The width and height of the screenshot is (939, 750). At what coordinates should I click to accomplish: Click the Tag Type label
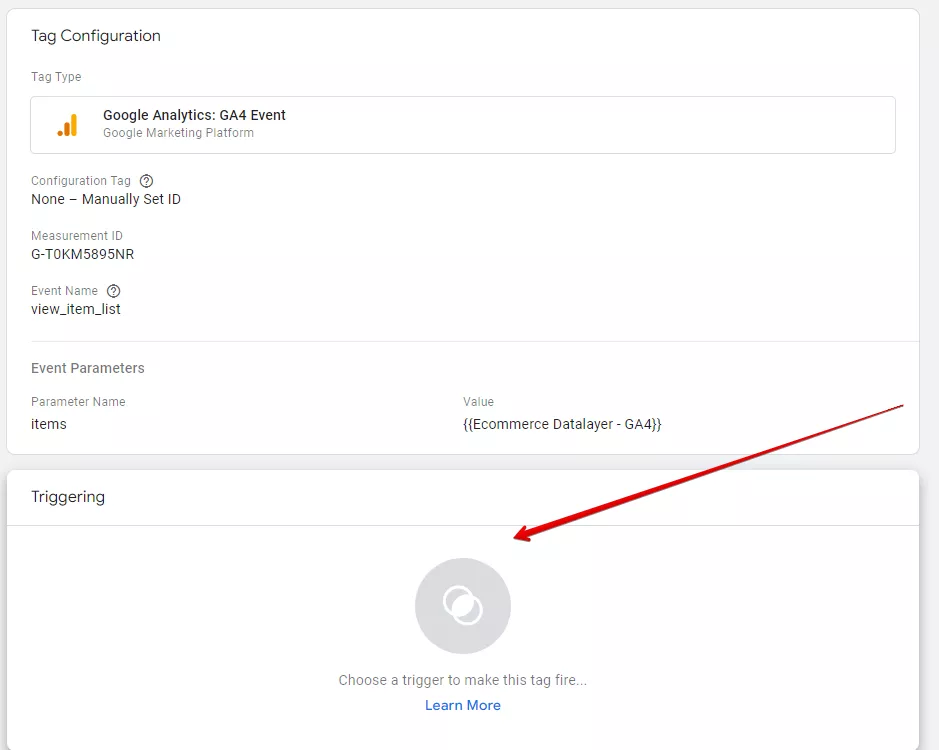pos(56,77)
